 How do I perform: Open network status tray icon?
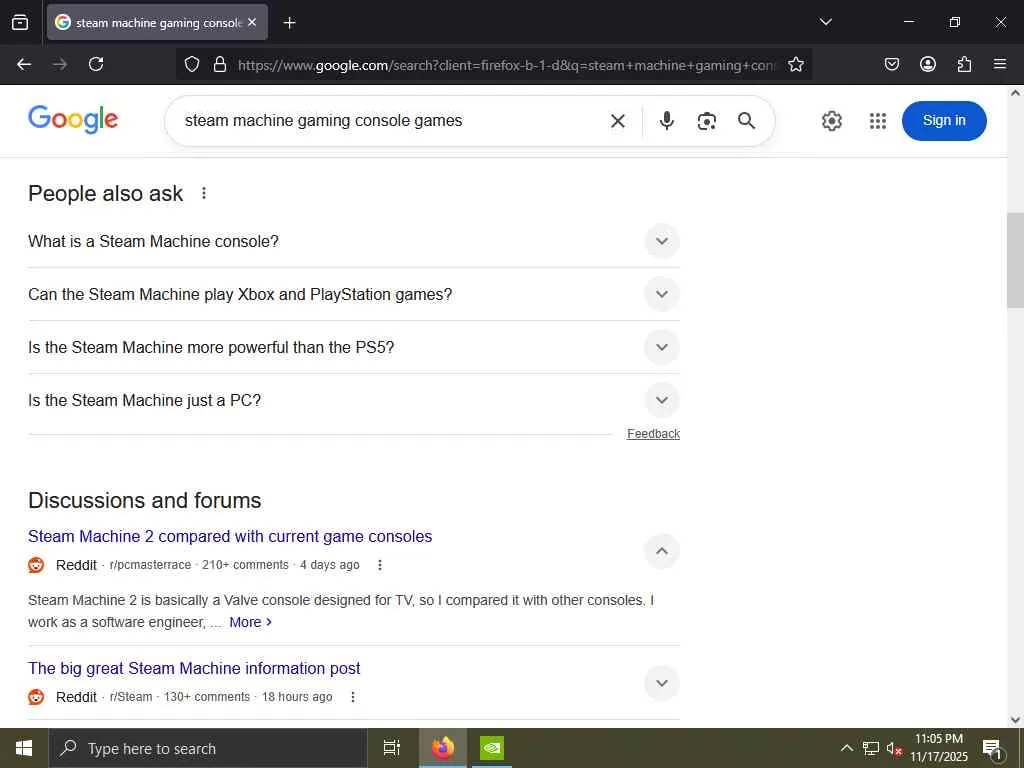coord(871,748)
